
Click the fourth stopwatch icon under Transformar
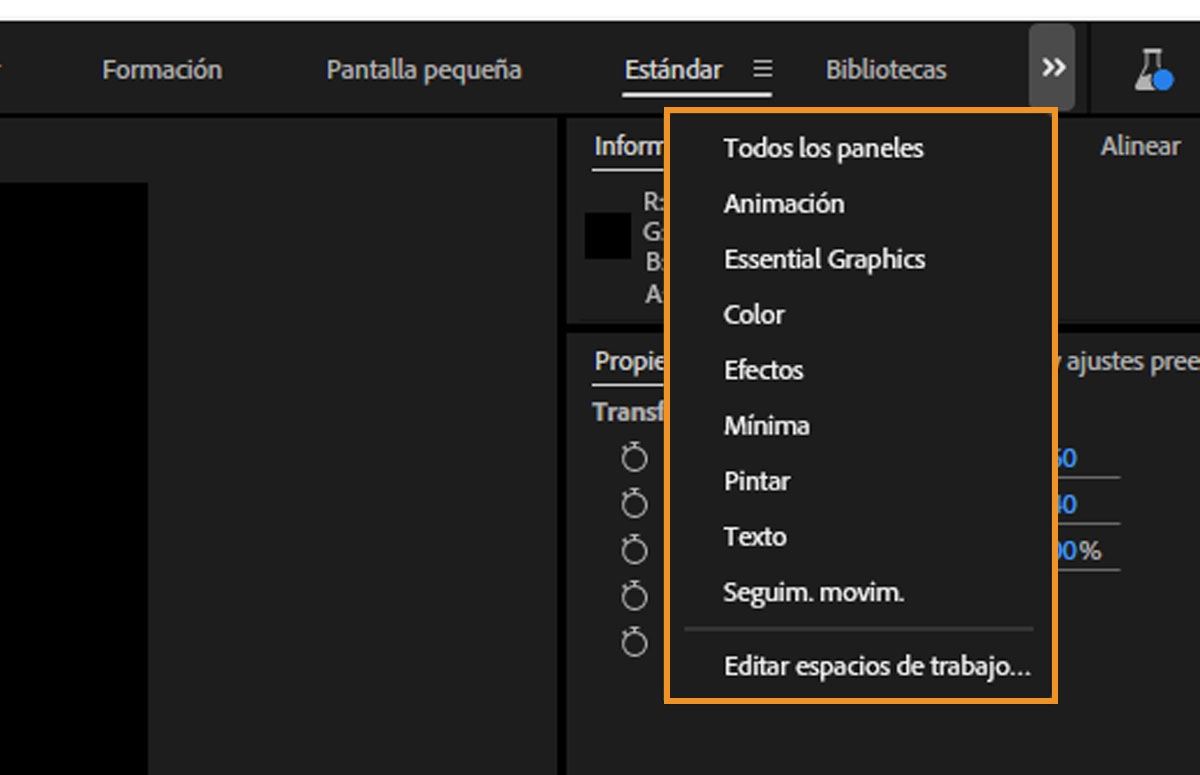(x=634, y=594)
